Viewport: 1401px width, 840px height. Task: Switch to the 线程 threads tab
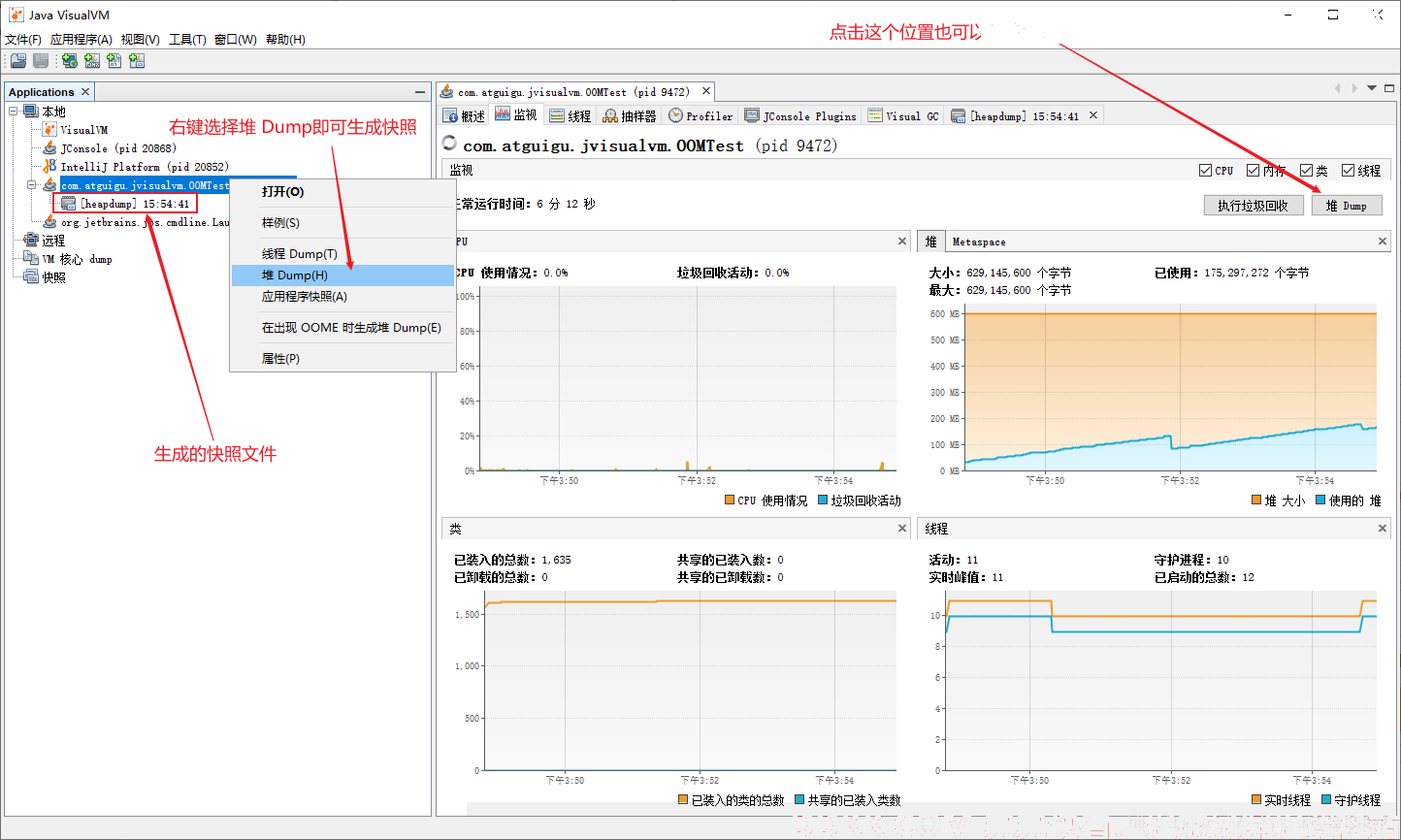pyautogui.click(x=570, y=115)
